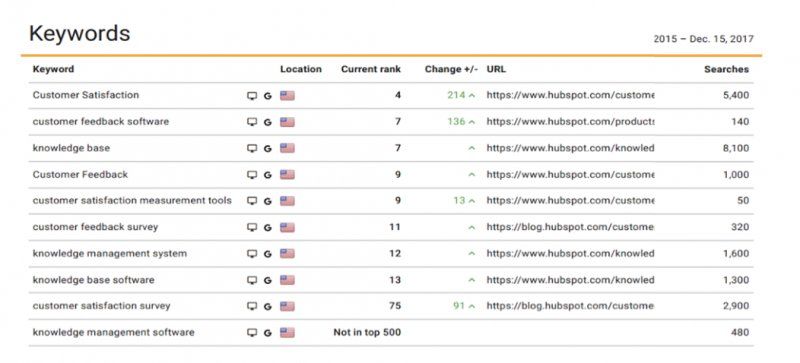800x363 pixels.
Task: Click US flag in customer feedback software row
Action: pos(287,122)
